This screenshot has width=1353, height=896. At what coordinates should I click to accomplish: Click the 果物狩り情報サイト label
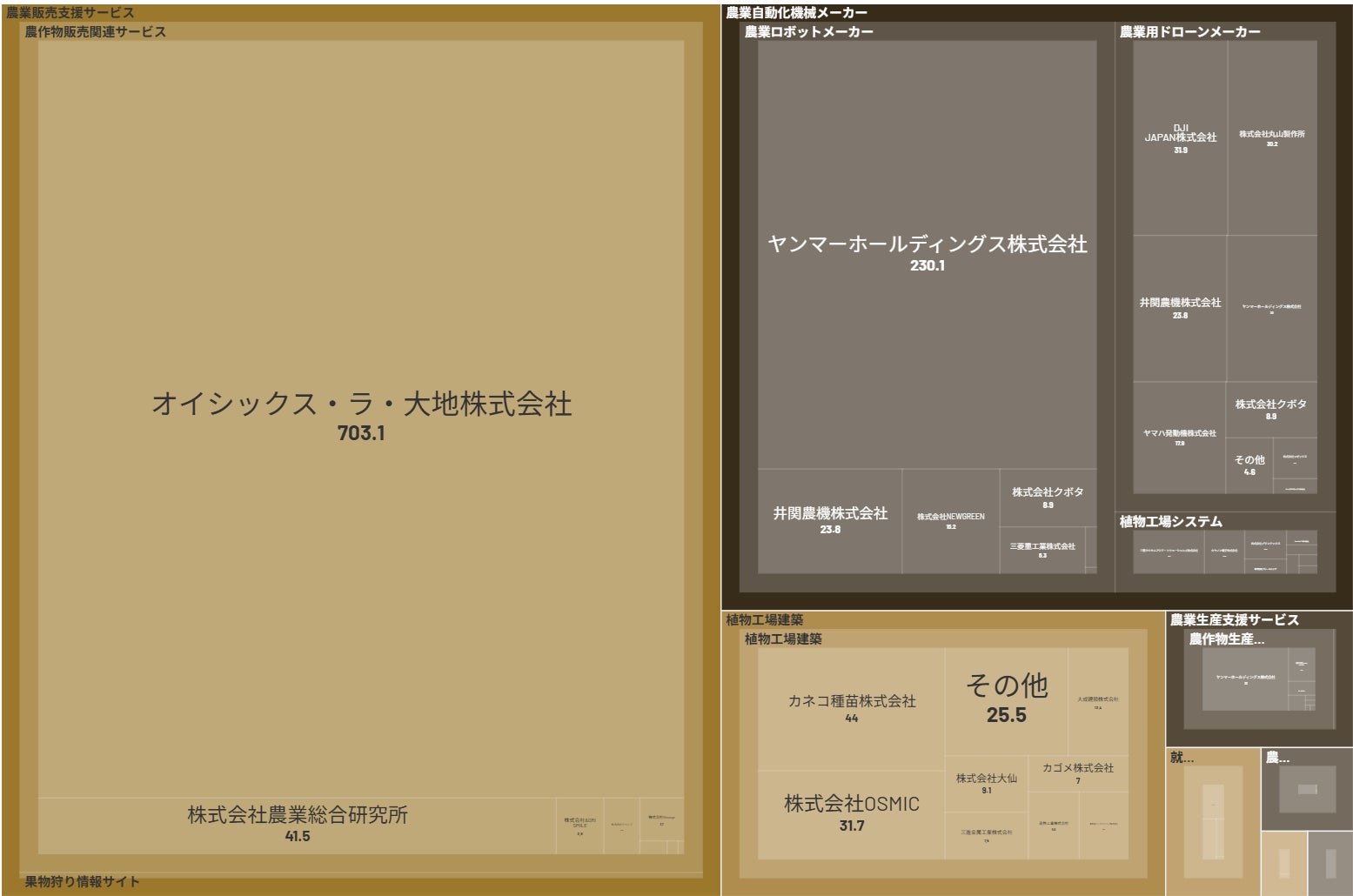(x=82, y=881)
